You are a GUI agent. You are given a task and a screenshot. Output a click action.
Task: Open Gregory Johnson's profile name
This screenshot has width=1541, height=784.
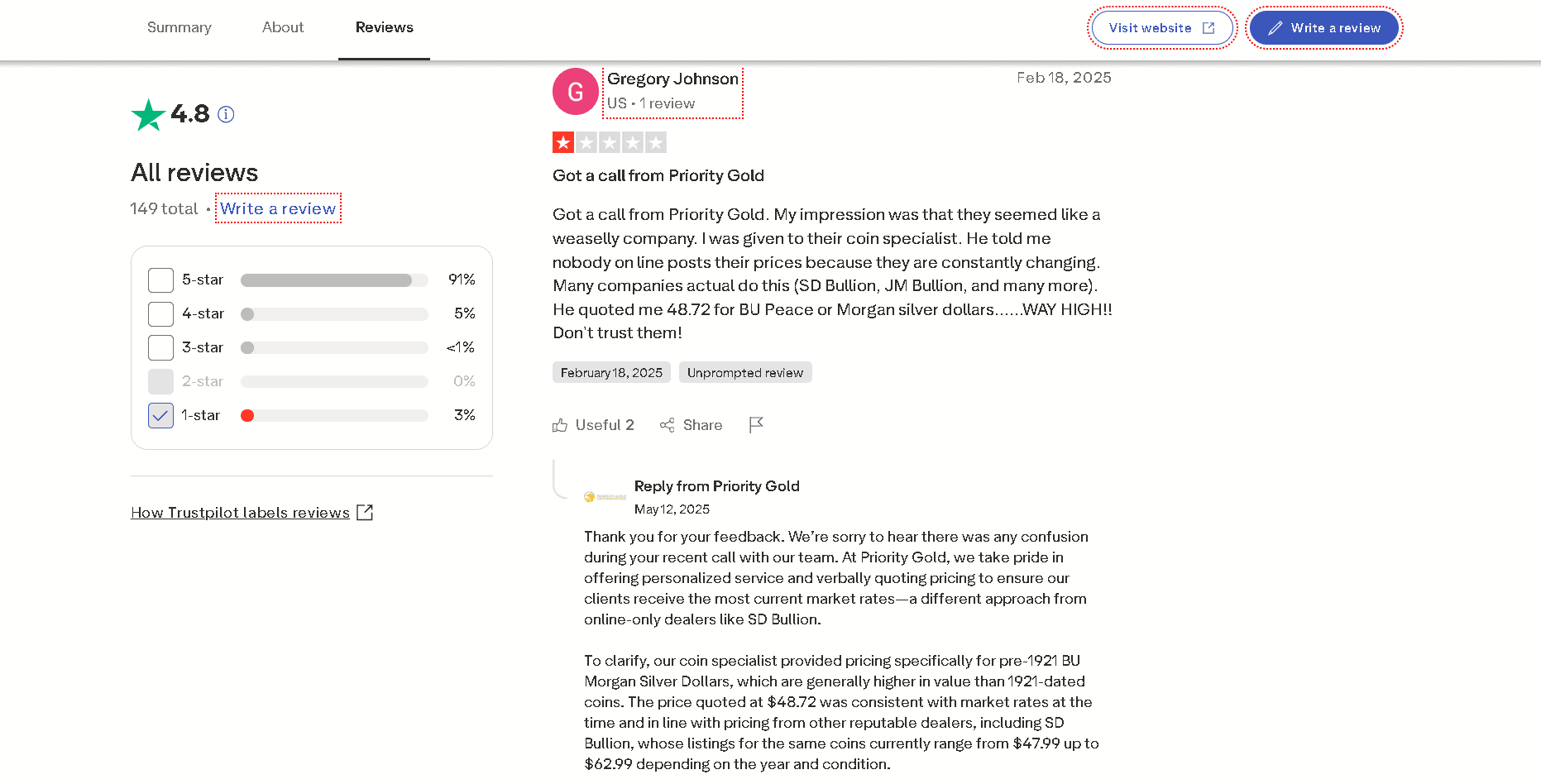[672, 79]
